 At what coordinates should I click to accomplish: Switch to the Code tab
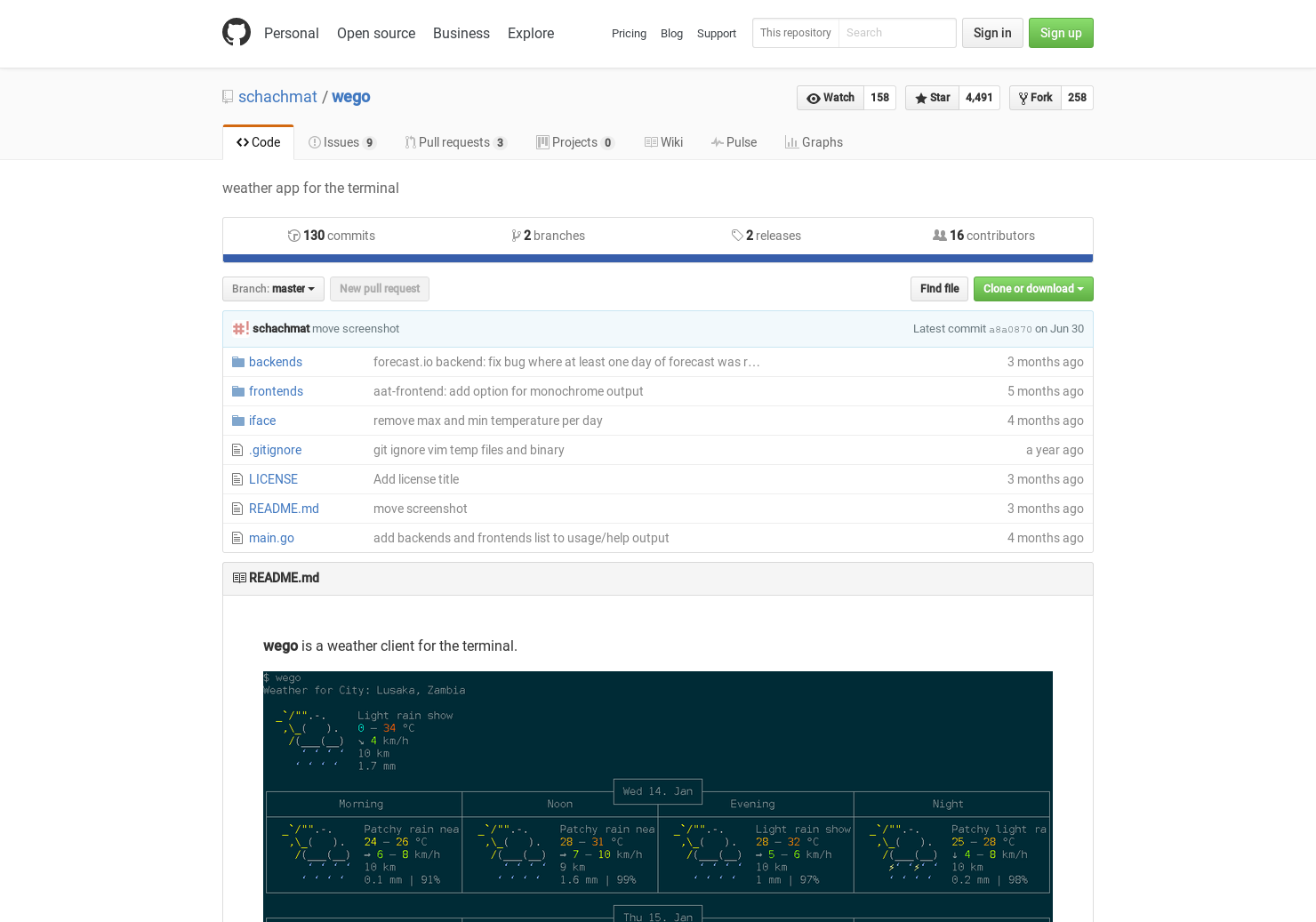pos(258,142)
